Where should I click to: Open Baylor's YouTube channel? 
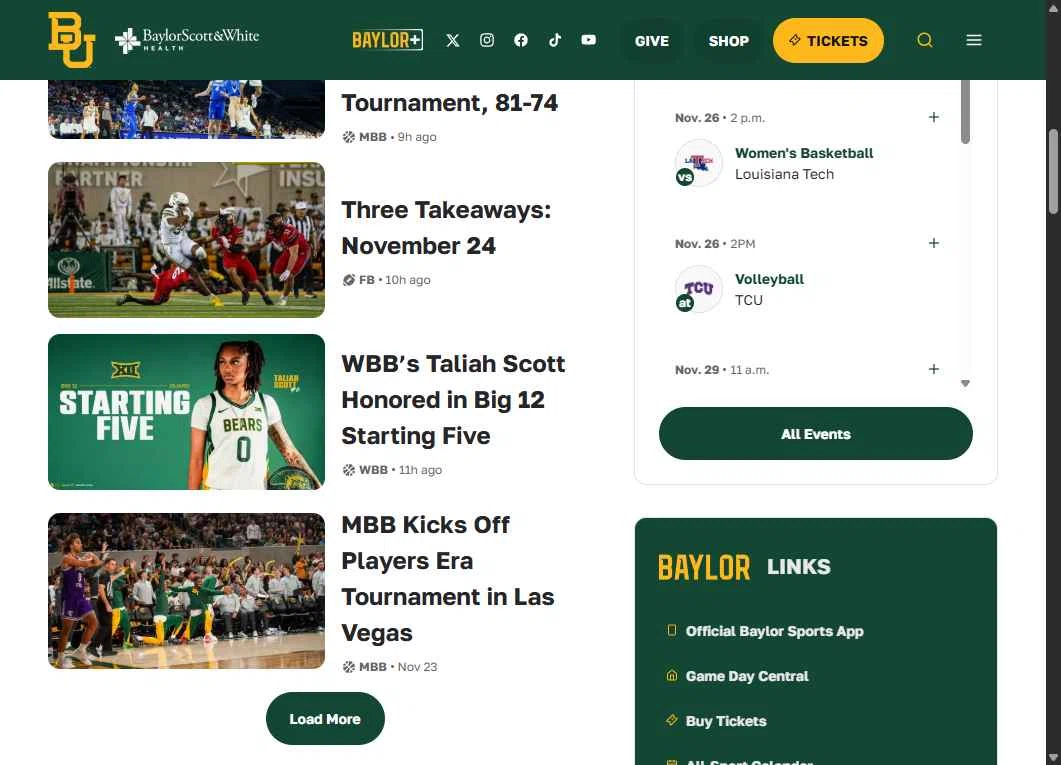[x=589, y=40]
